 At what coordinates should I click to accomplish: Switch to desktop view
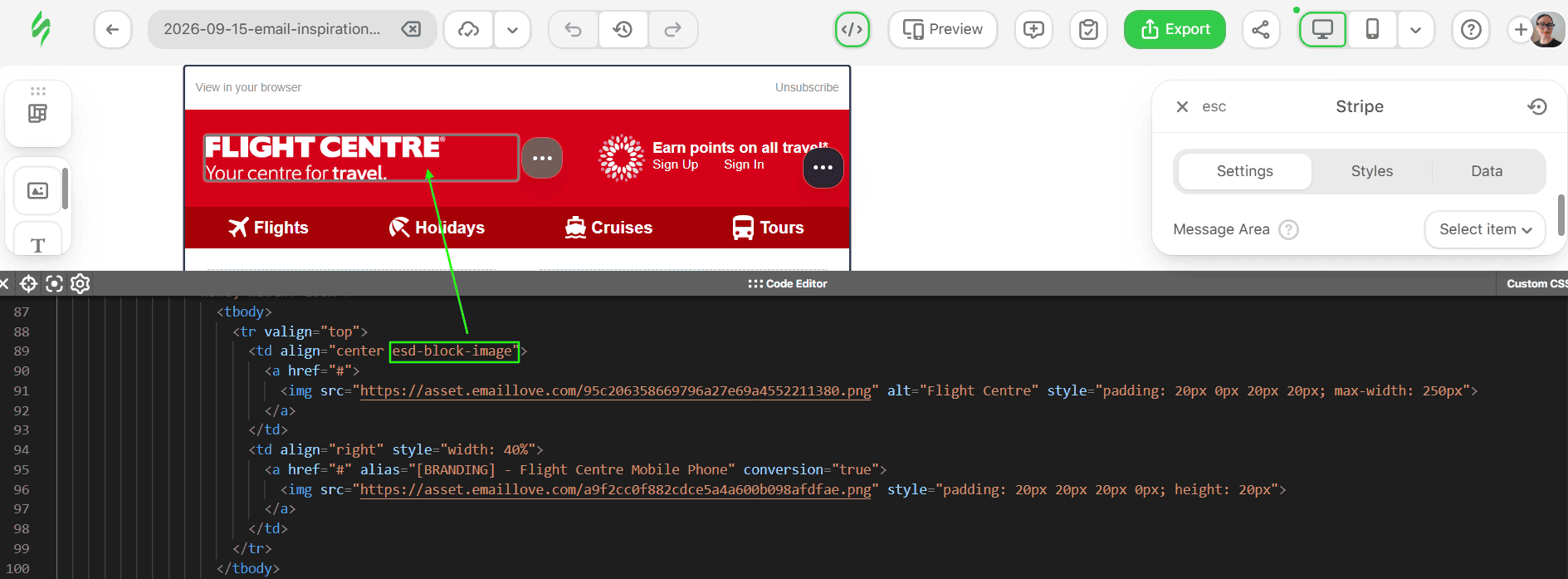click(x=1322, y=30)
